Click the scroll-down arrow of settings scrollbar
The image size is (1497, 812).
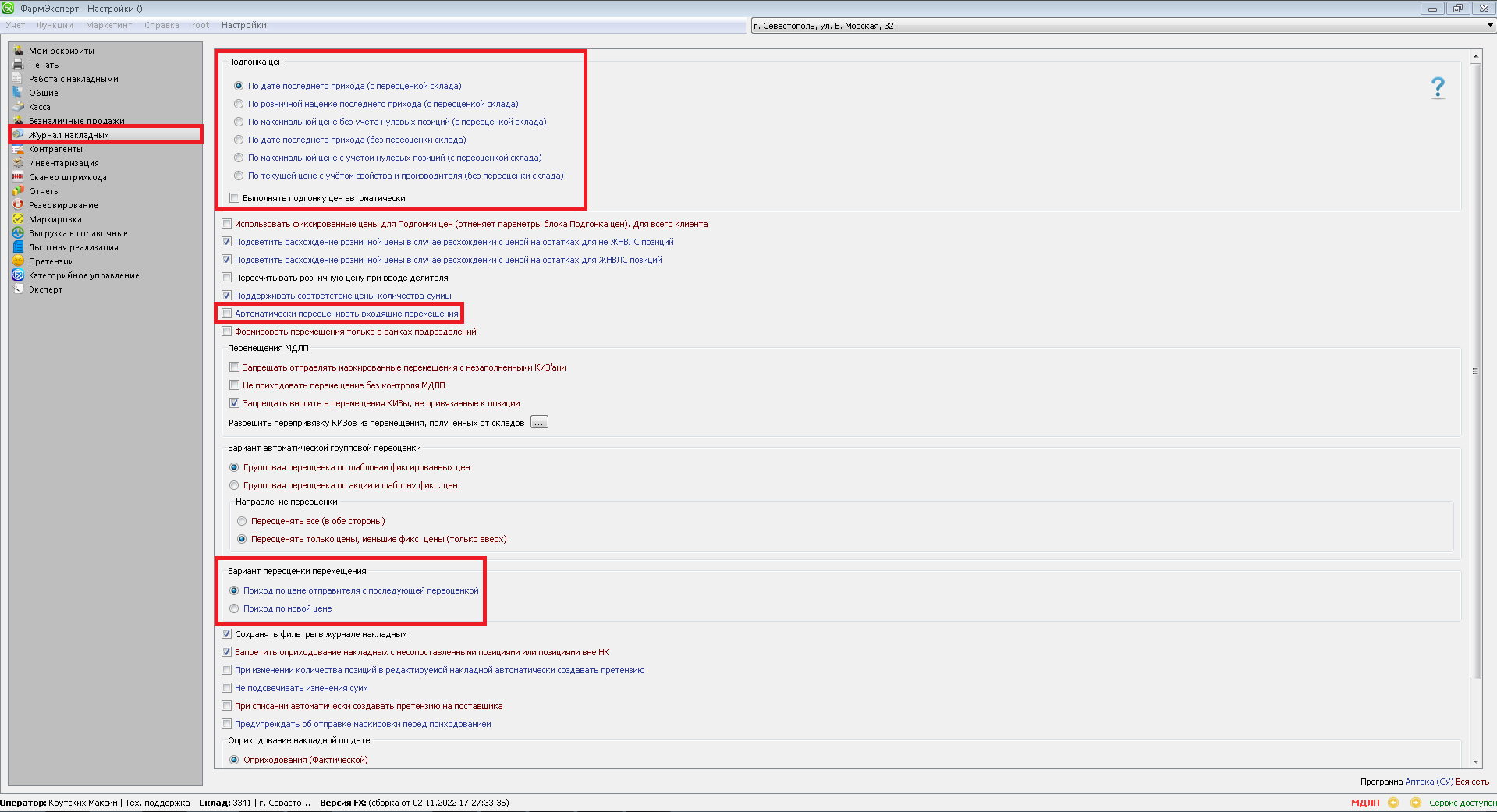[1475, 761]
